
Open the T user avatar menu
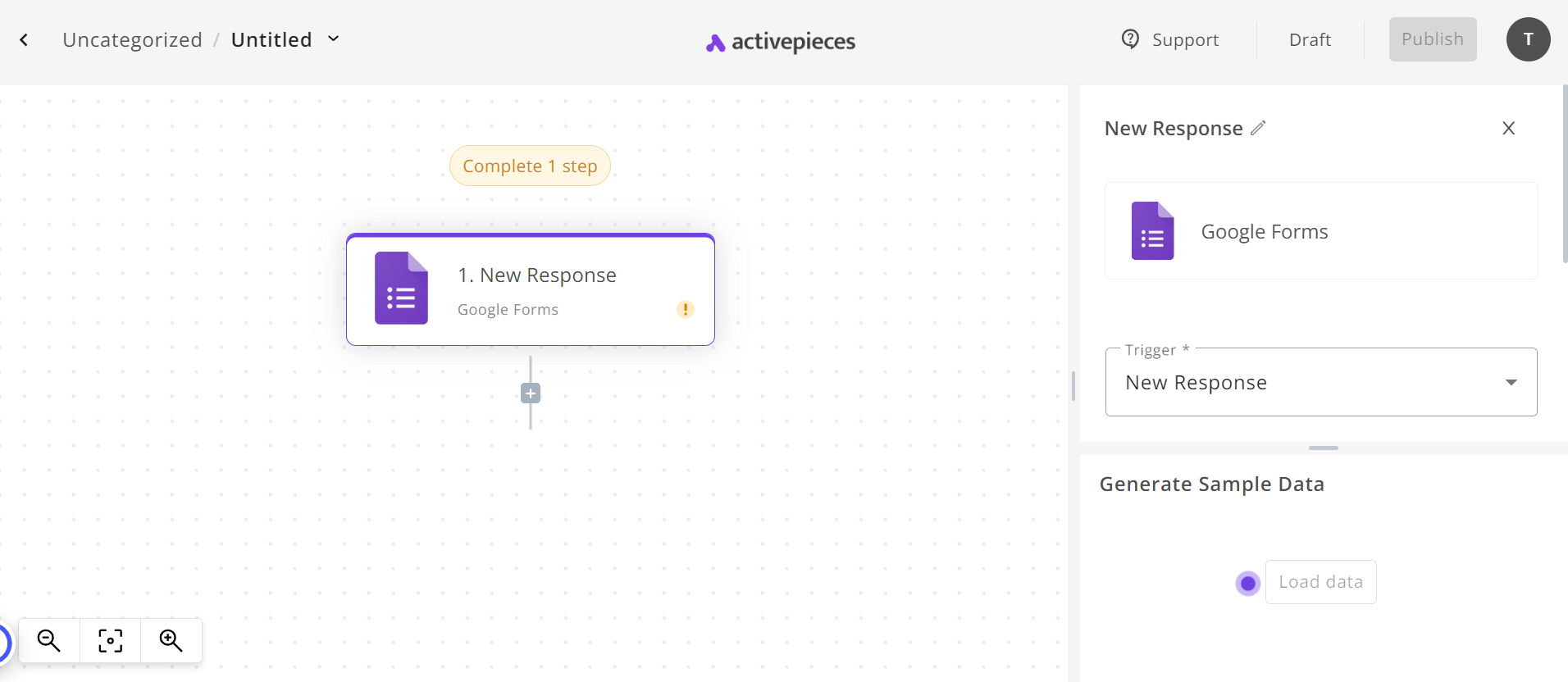1528,39
